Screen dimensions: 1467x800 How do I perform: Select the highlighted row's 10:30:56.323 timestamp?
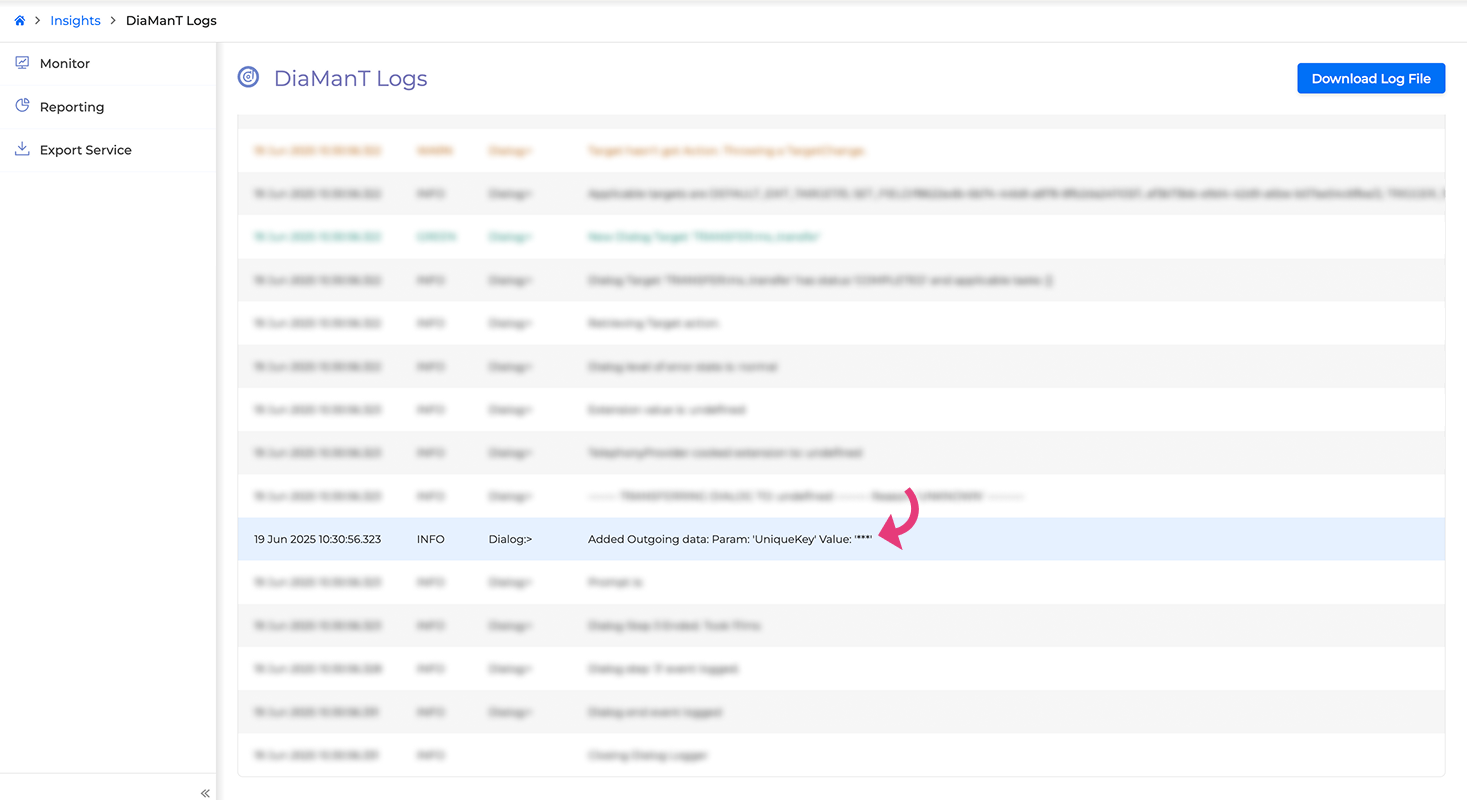[317, 539]
